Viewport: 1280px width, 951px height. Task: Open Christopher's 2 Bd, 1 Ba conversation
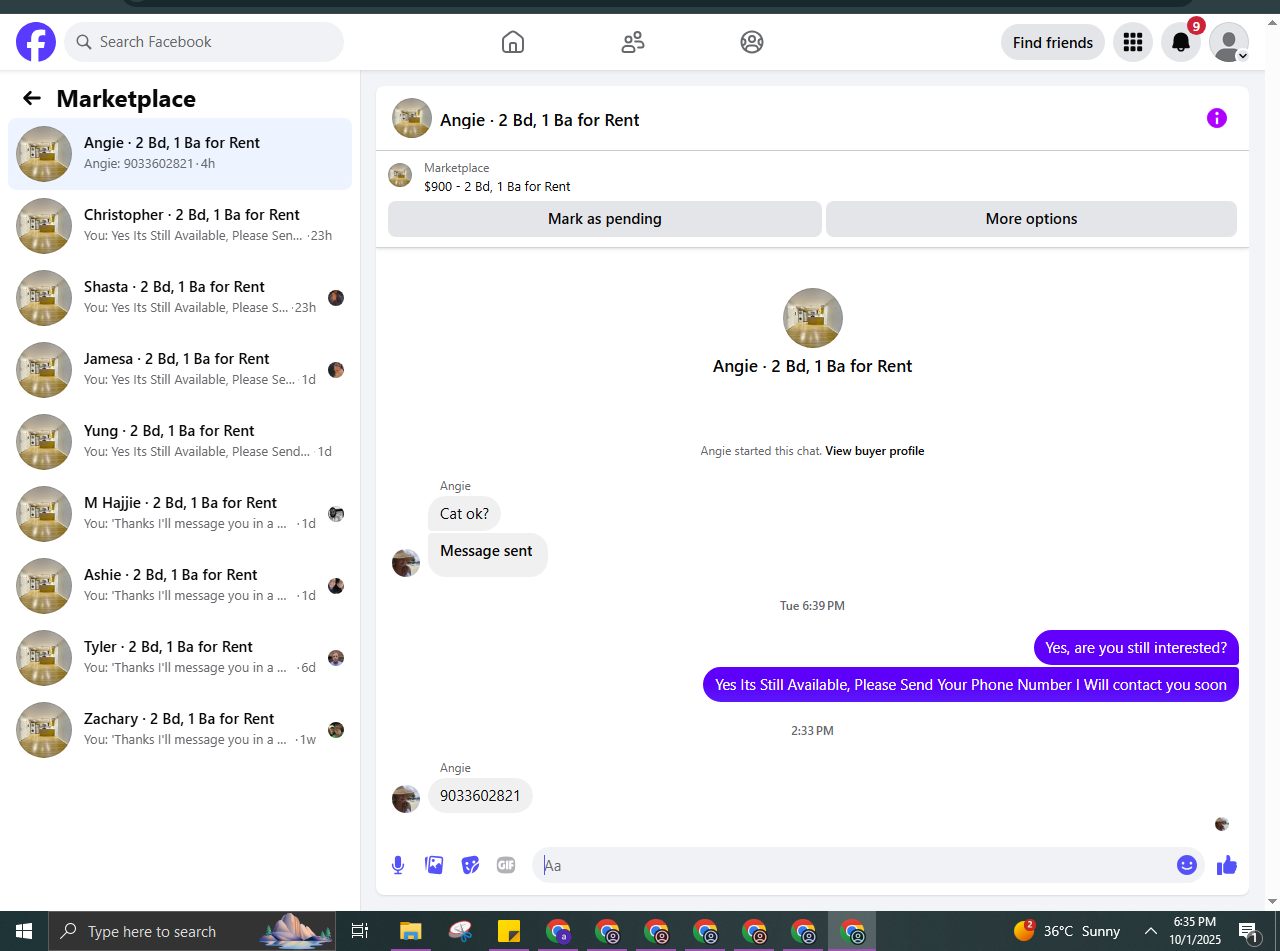[x=180, y=226]
